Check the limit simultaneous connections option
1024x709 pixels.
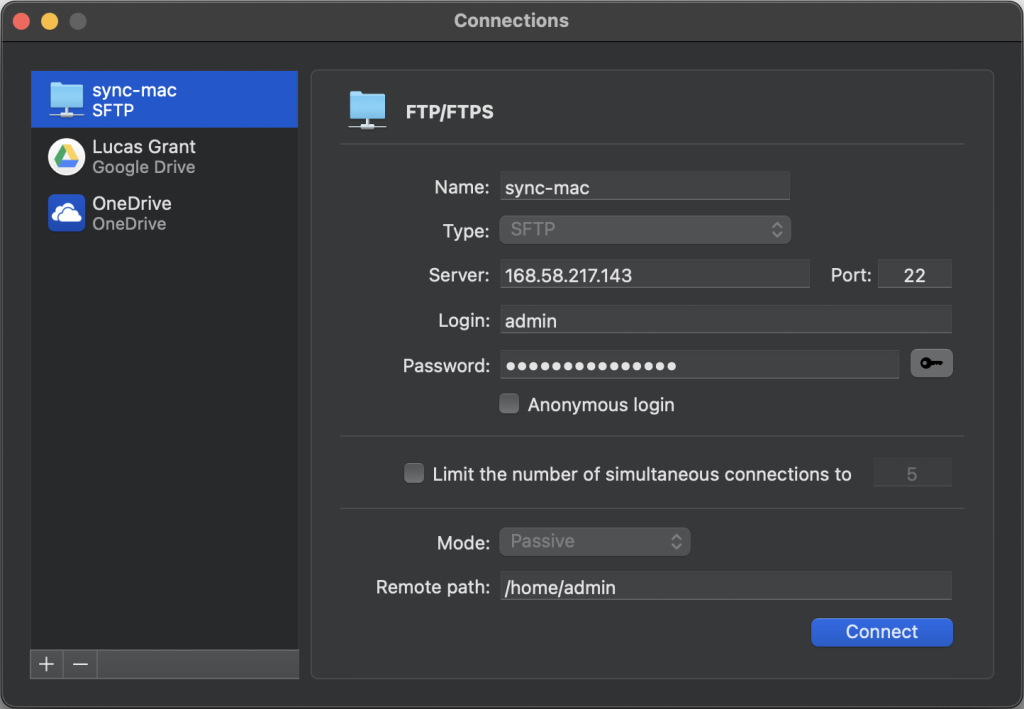pyautogui.click(x=414, y=473)
